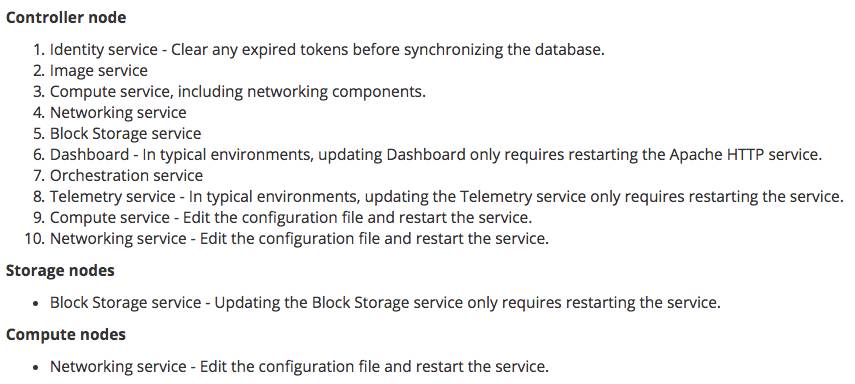
Task: Click the Image service list item
Action: [x=99, y=71]
